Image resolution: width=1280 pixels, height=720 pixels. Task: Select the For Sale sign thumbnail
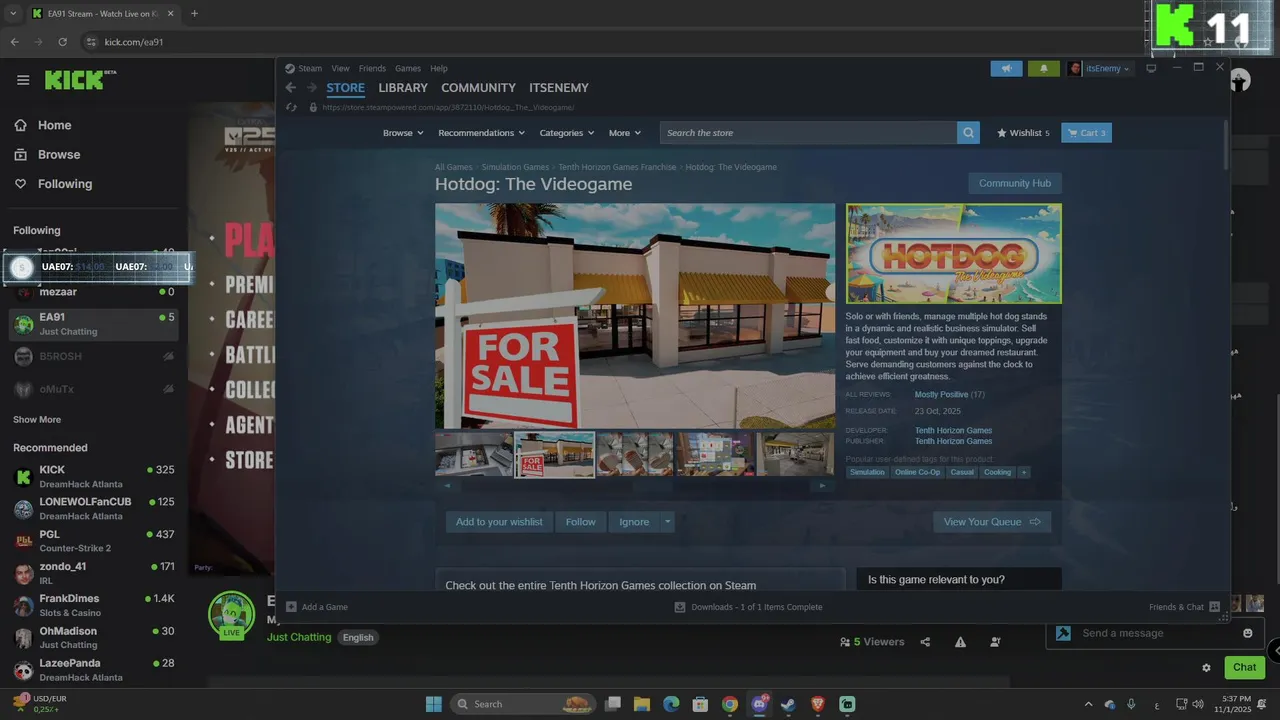tap(555, 455)
